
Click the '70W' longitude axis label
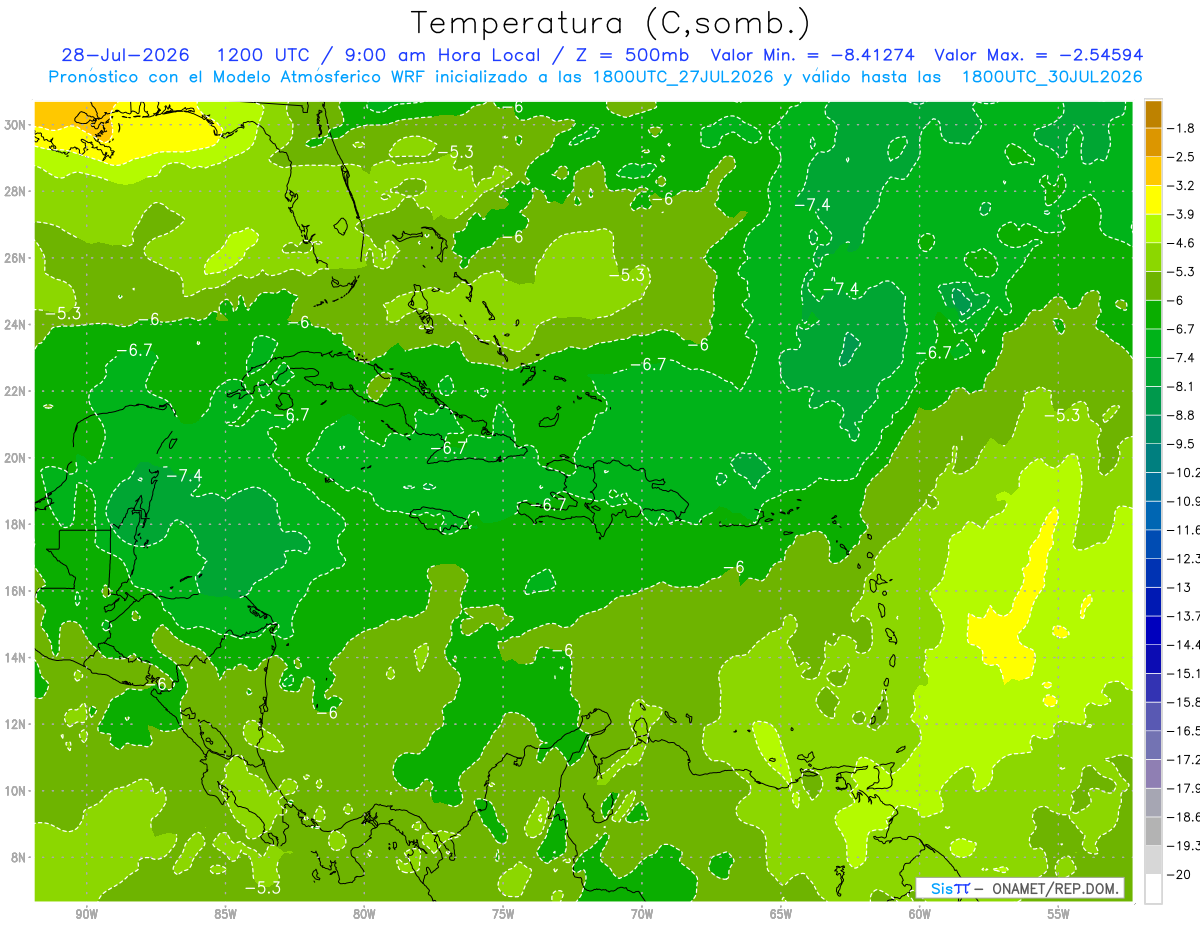pos(642,914)
